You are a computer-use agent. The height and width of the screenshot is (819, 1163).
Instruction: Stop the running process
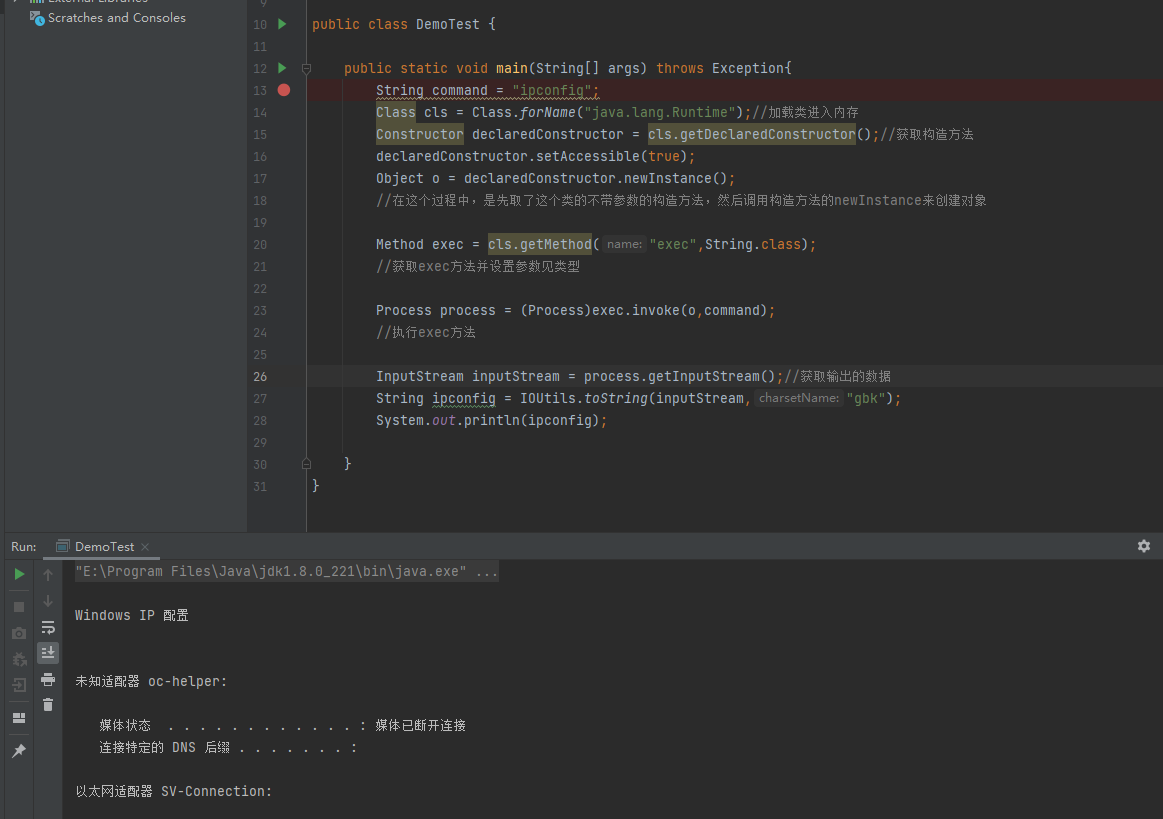click(19, 607)
